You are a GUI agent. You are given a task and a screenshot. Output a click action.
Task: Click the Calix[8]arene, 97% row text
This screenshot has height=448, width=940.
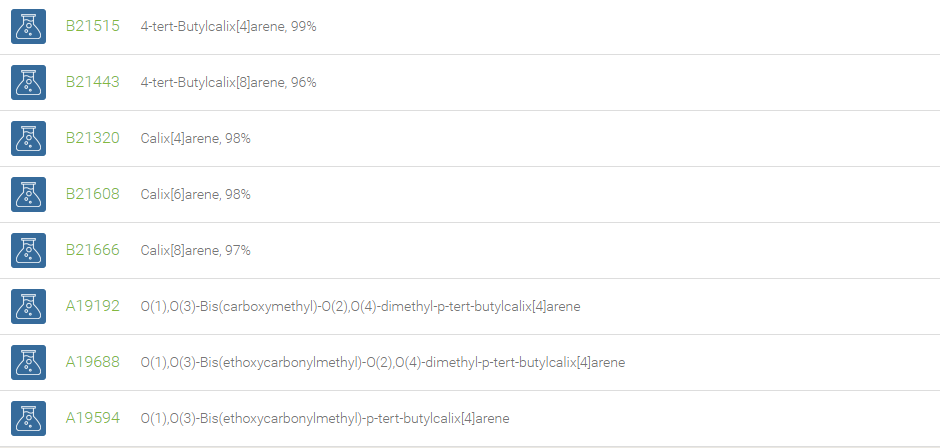coord(195,250)
